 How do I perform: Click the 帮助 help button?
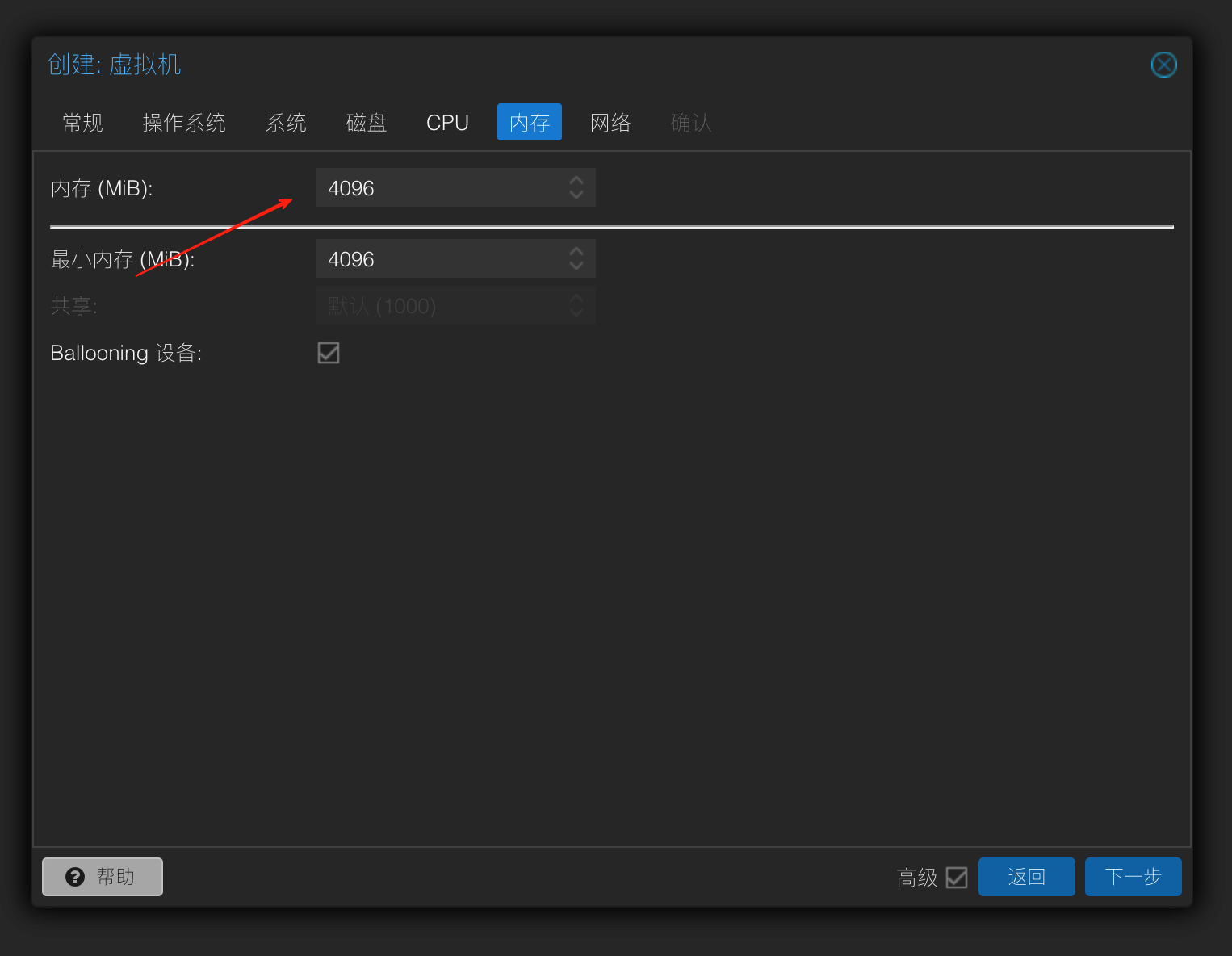(103, 877)
